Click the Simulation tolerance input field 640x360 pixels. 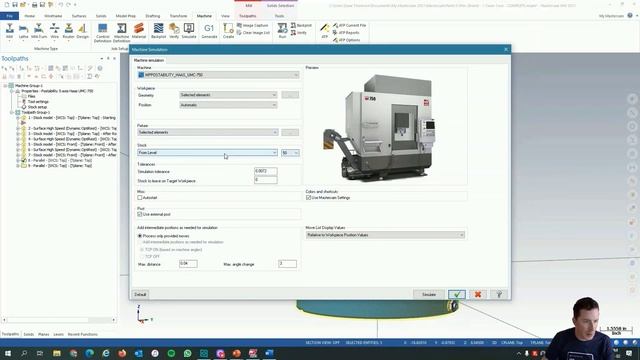click(x=266, y=171)
